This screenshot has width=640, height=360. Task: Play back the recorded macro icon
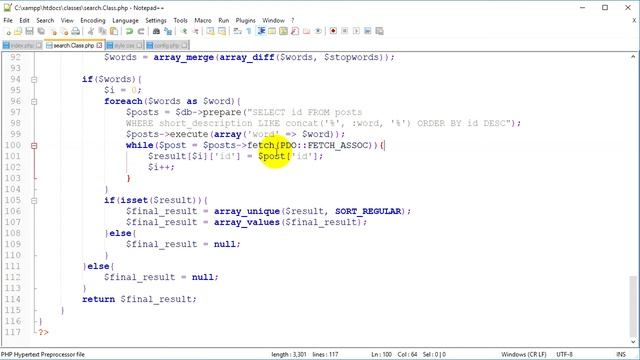356,31
